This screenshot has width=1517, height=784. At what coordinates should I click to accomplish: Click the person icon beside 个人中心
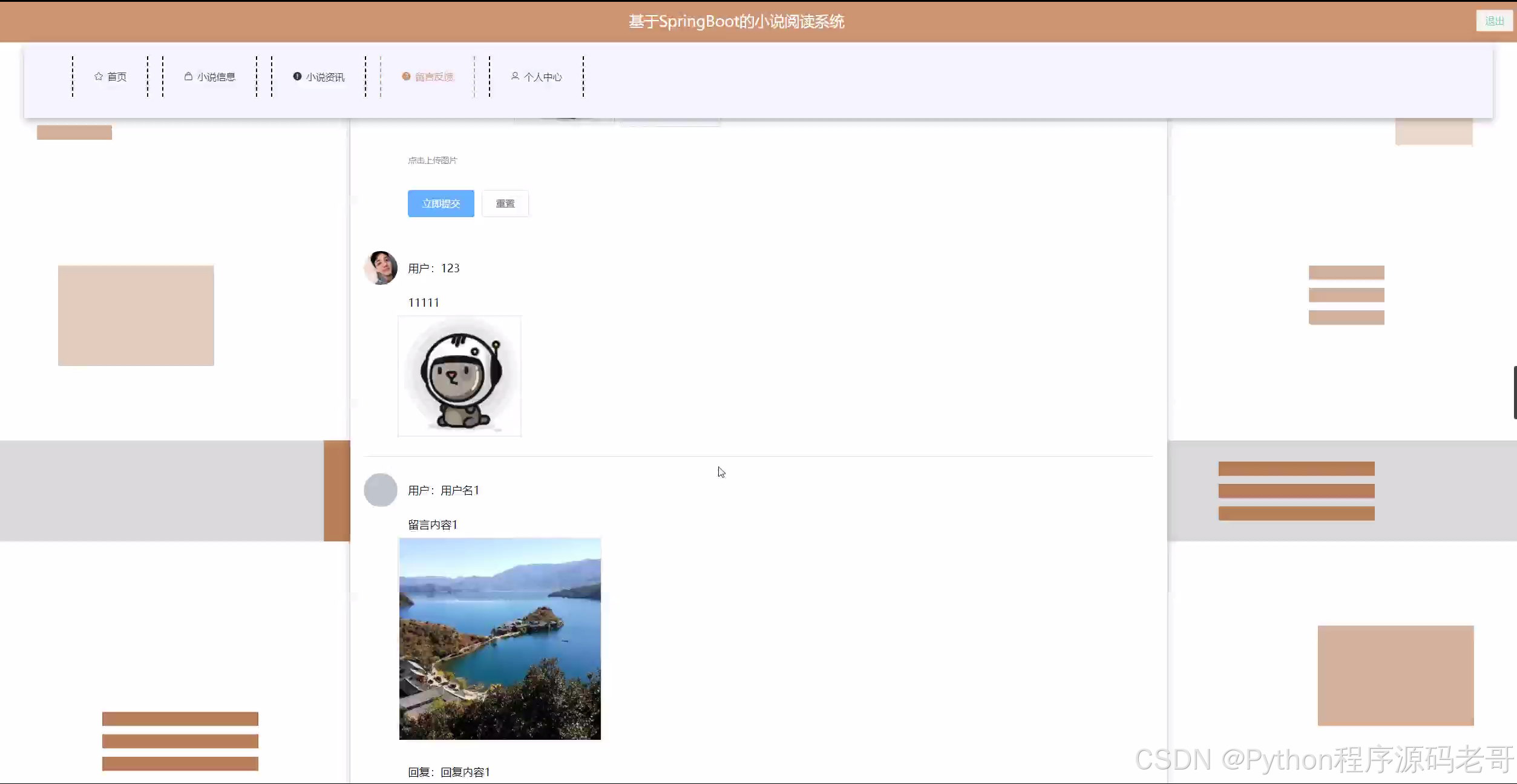(x=515, y=76)
